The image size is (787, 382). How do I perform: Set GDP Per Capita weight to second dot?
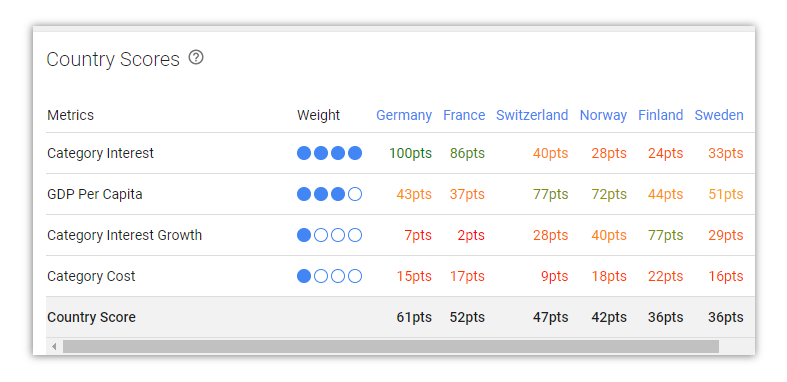(321, 194)
